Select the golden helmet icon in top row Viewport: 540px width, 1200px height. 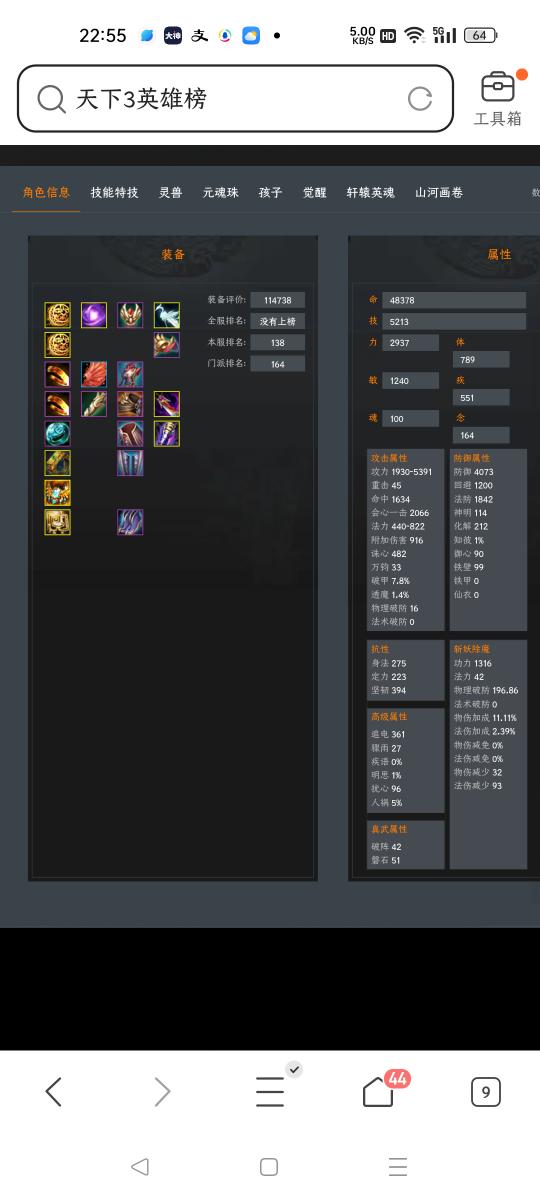point(130,315)
